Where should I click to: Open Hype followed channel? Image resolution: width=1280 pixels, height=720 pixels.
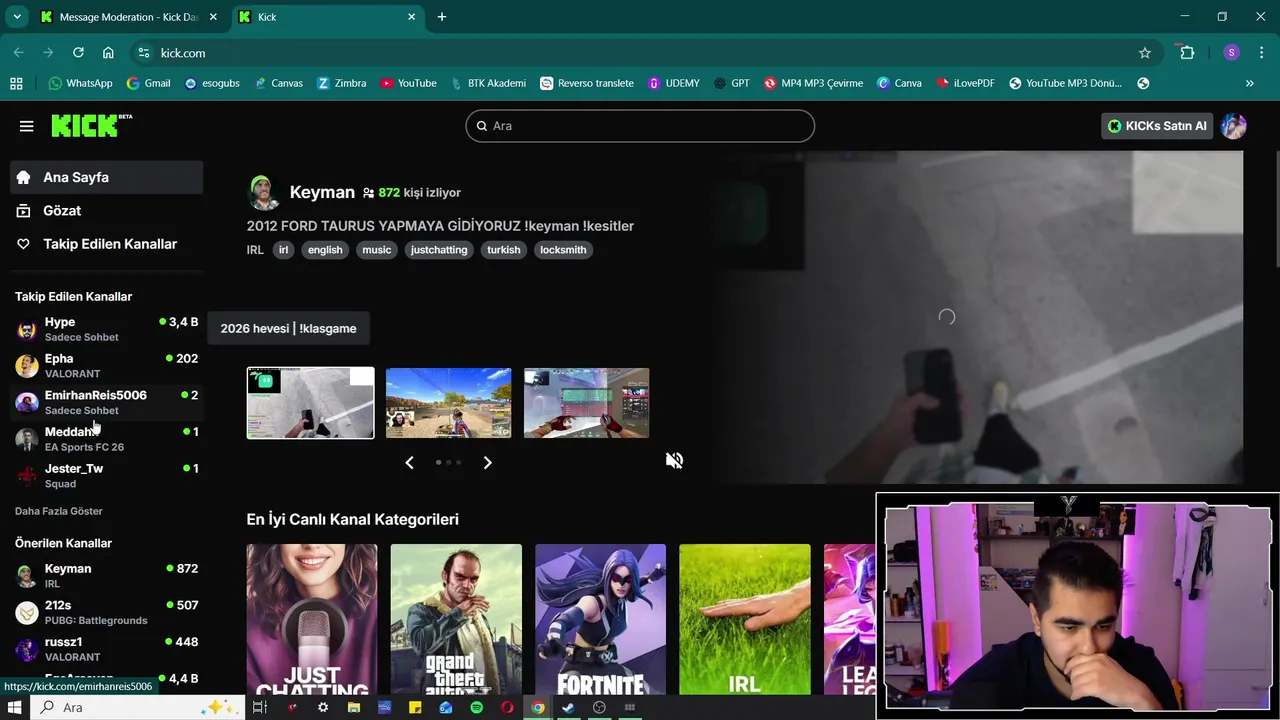107,329
